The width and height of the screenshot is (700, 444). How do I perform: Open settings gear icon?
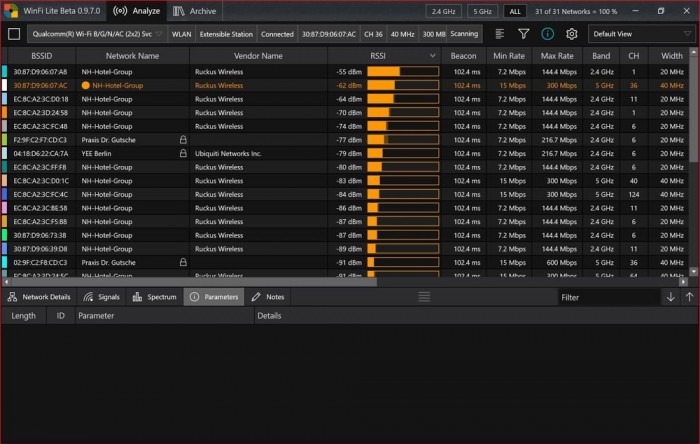tap(571, 33)
